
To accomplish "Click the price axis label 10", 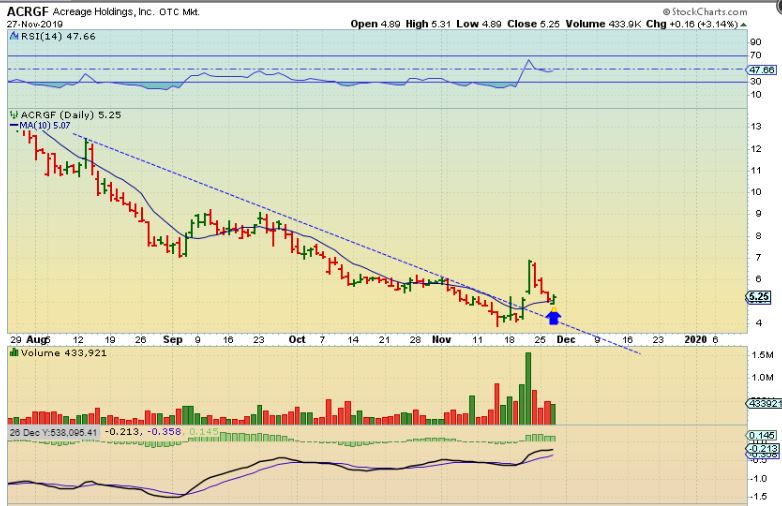I will [x=757, y=192].
